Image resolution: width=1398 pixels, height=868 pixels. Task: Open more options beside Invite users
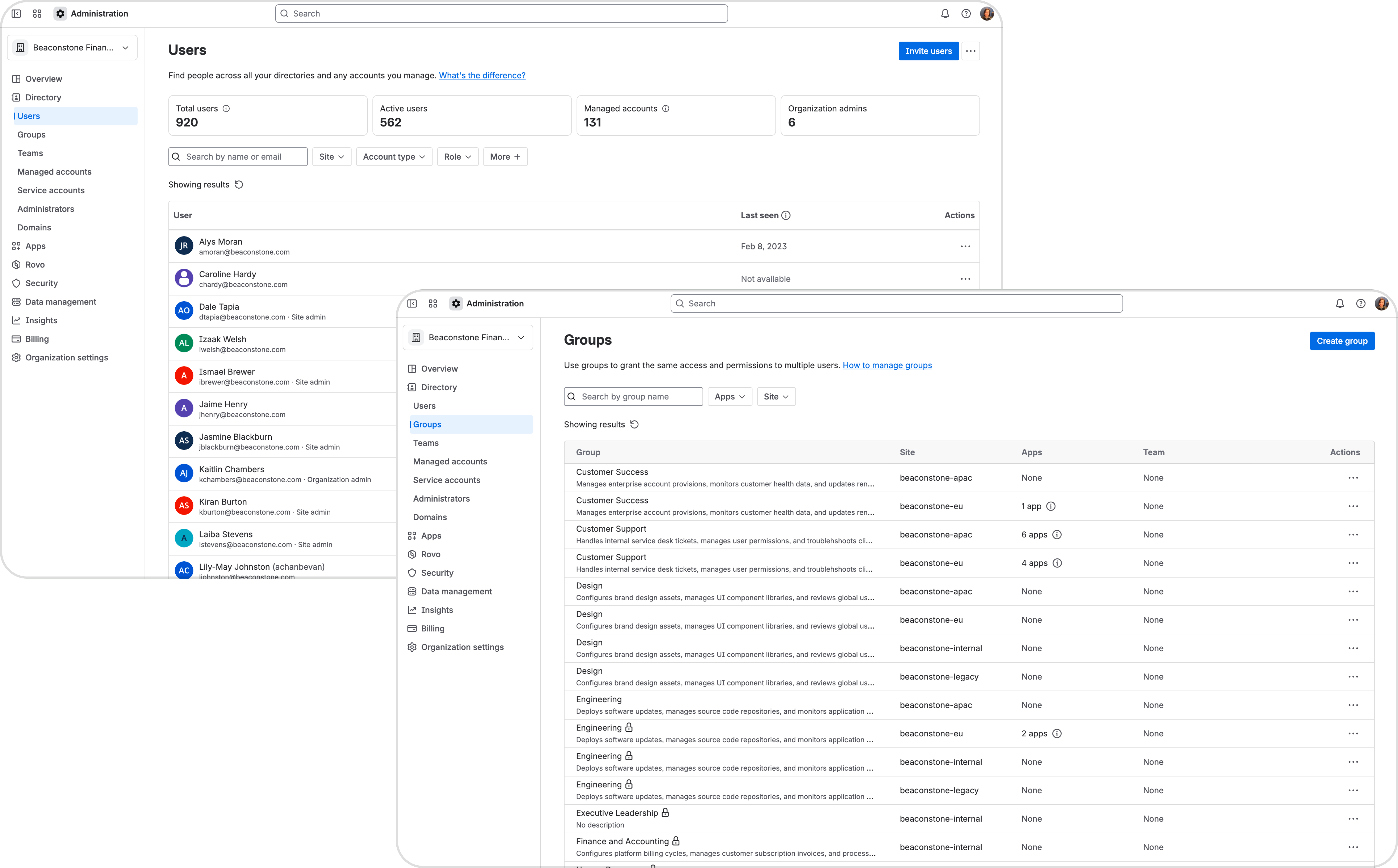click(971, 51)
